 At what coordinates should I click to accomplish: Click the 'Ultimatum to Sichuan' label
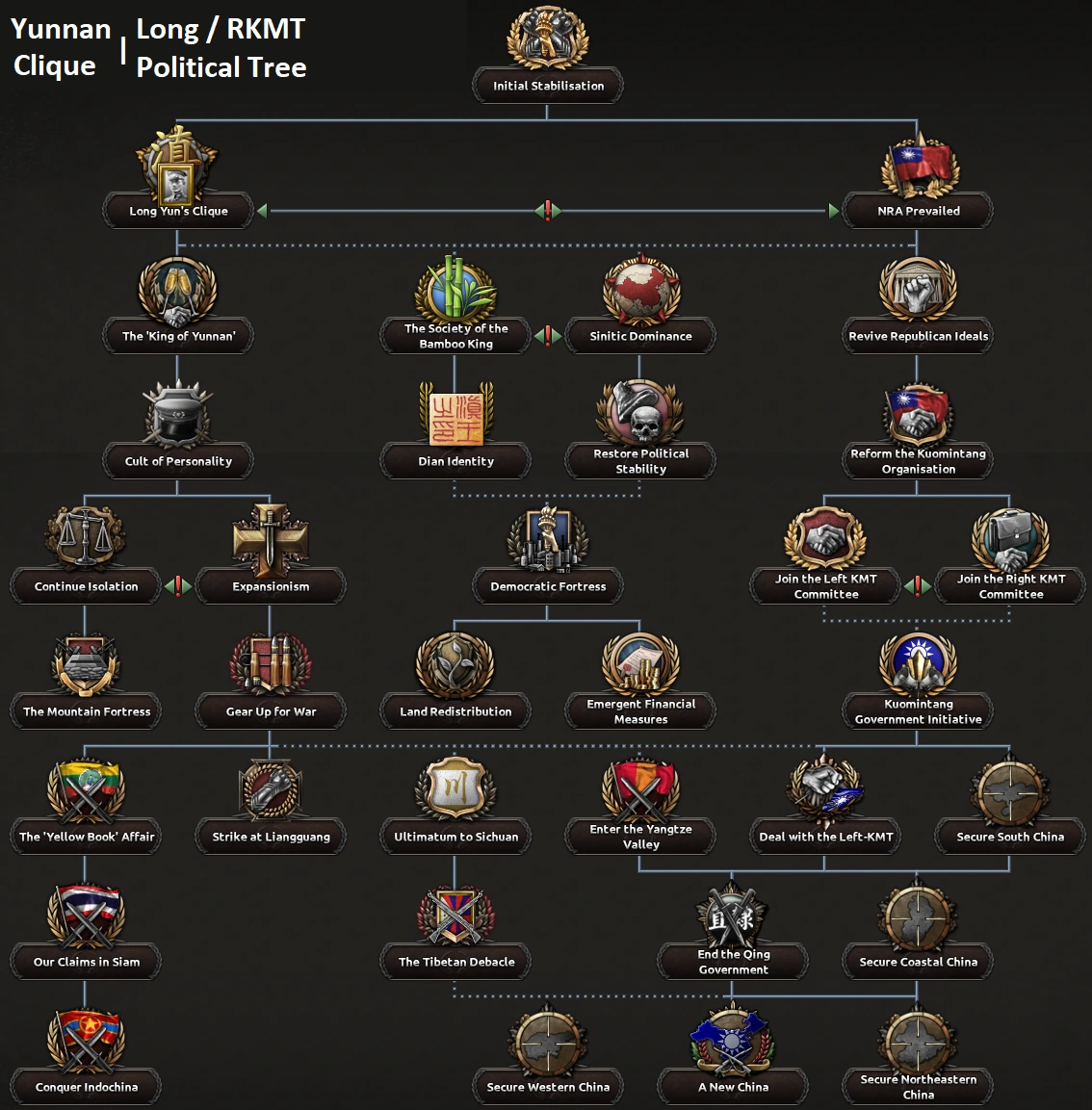pyautogui.click(x=456, y=836)
